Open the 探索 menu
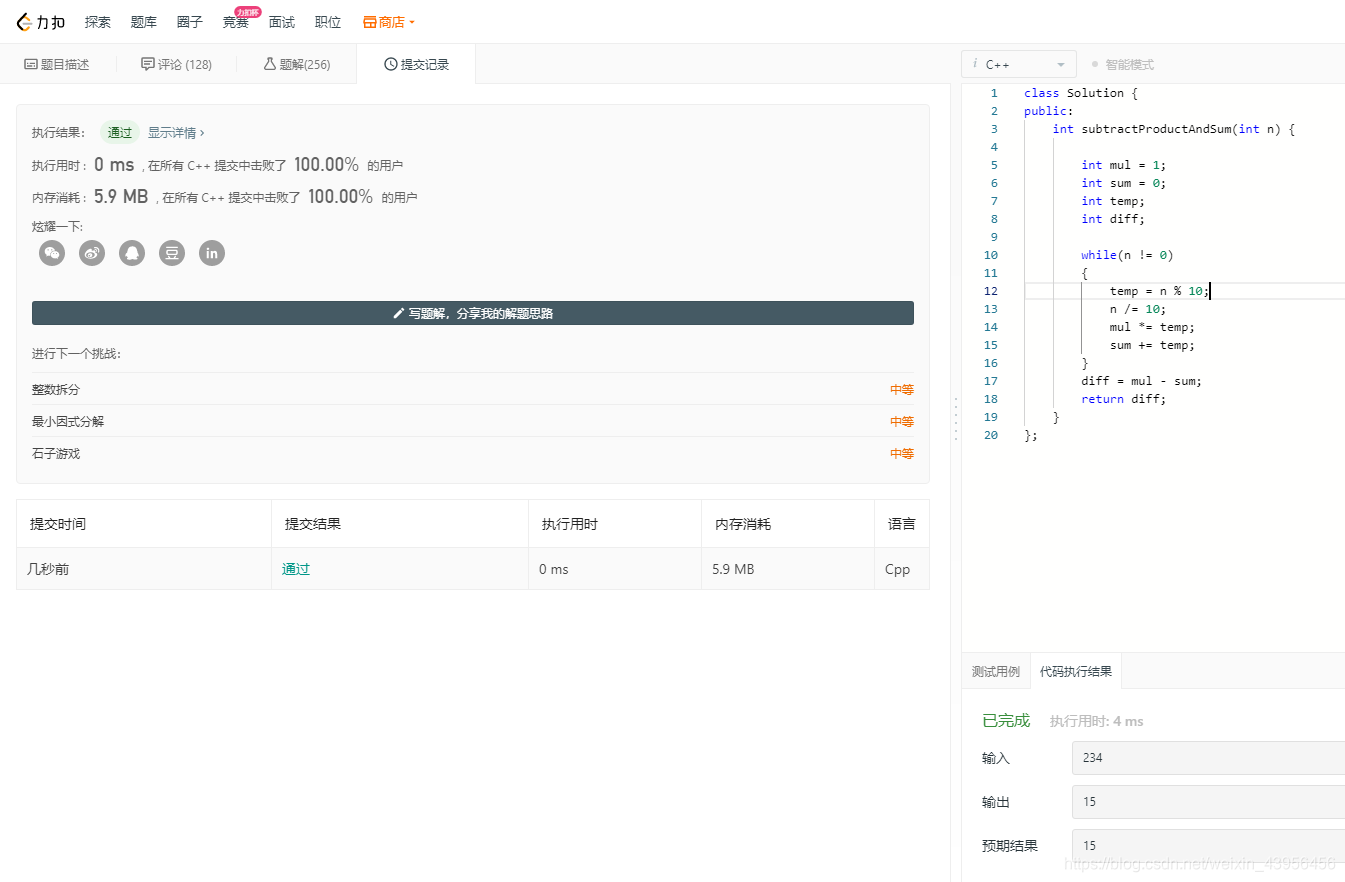Image resolution: width=1345 pixels, height=882 pixels. tap(98, 22)
